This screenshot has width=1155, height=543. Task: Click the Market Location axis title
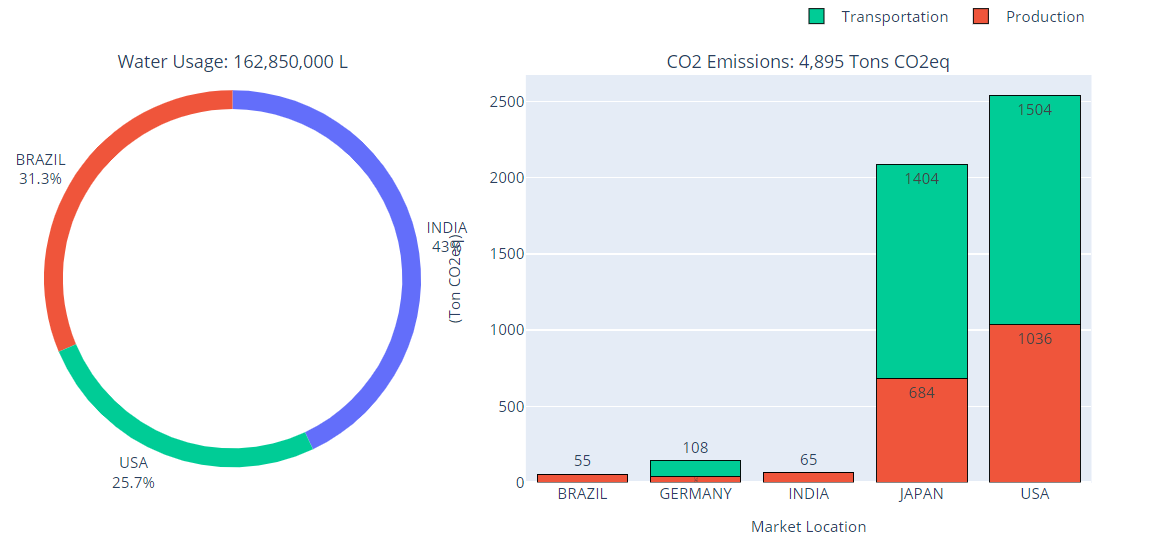[x=808, y=526]
